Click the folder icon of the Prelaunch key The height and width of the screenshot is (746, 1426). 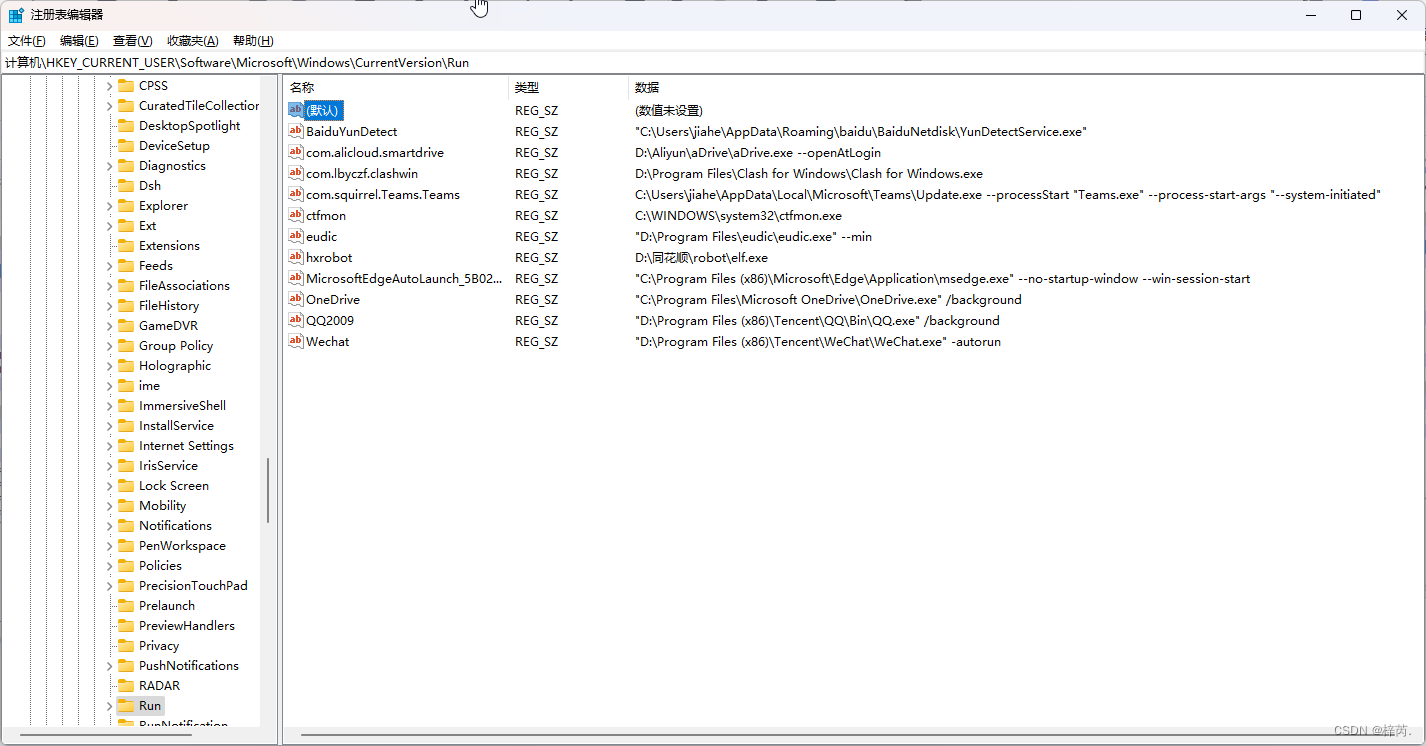(126, 605)
